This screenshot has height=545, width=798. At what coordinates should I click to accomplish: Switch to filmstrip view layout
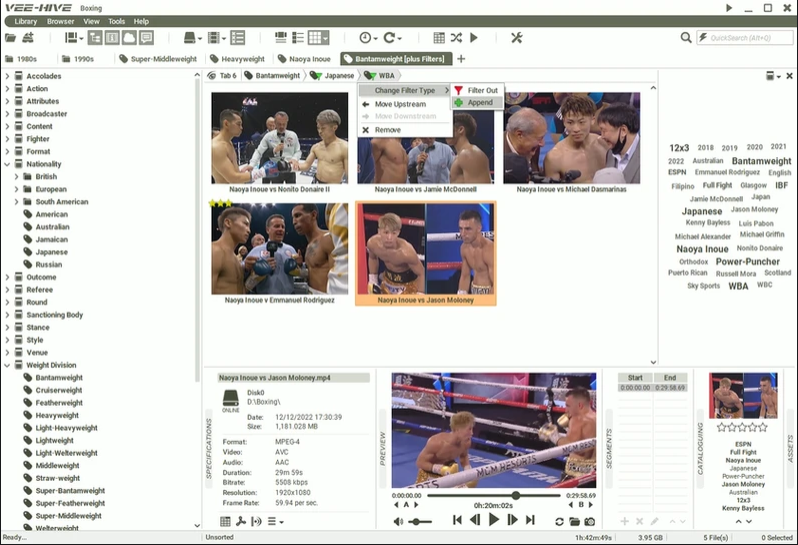pyautogui.click(x=280, y=38)
